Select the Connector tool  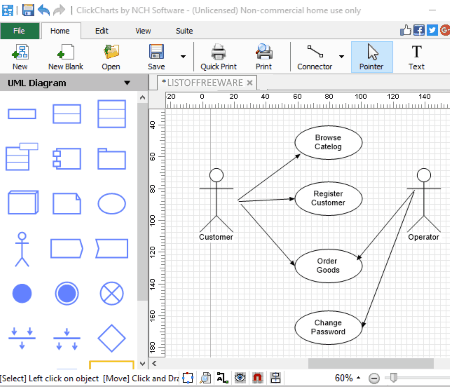(x=315, y=57)
